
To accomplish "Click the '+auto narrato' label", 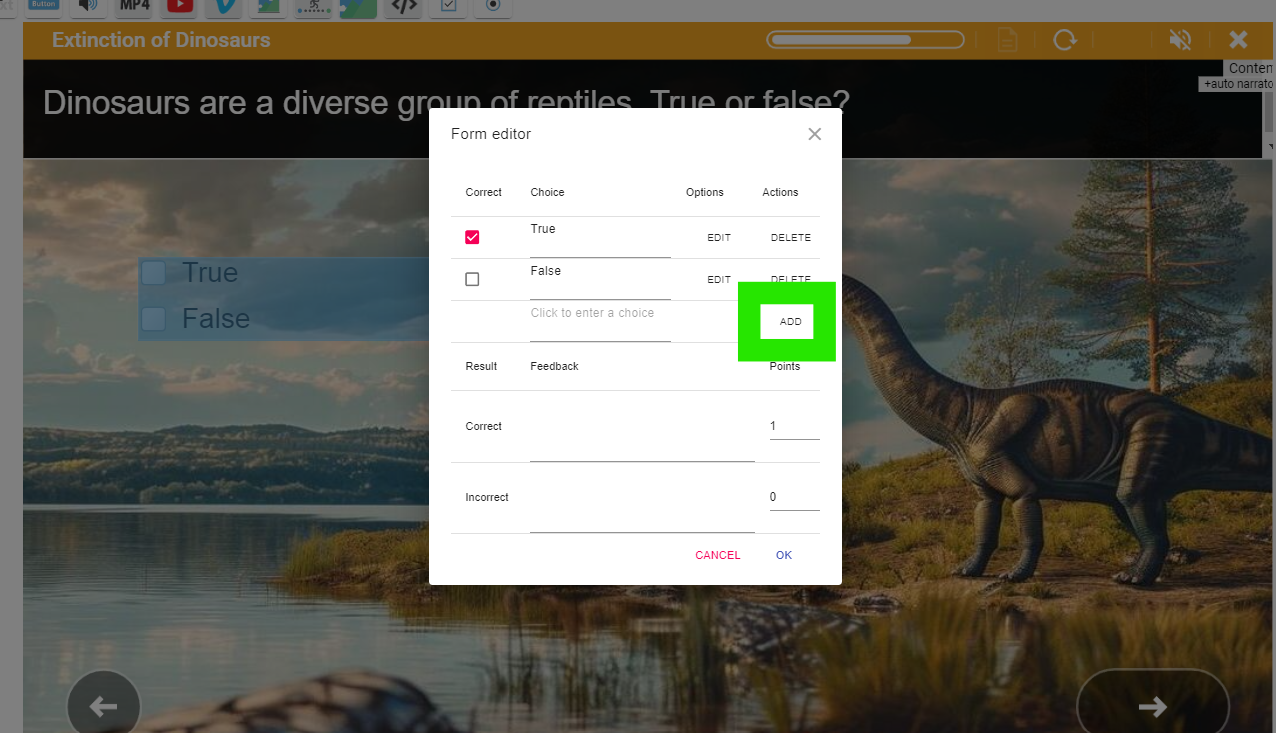I will tap(1238, 85).
